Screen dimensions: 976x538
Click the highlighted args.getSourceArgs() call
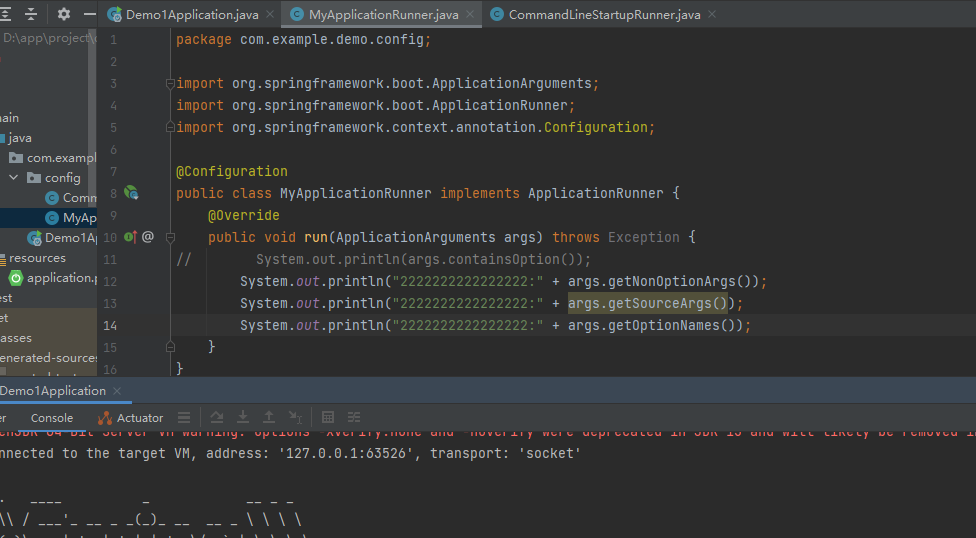pyautogui.click(x=647, y=303)
